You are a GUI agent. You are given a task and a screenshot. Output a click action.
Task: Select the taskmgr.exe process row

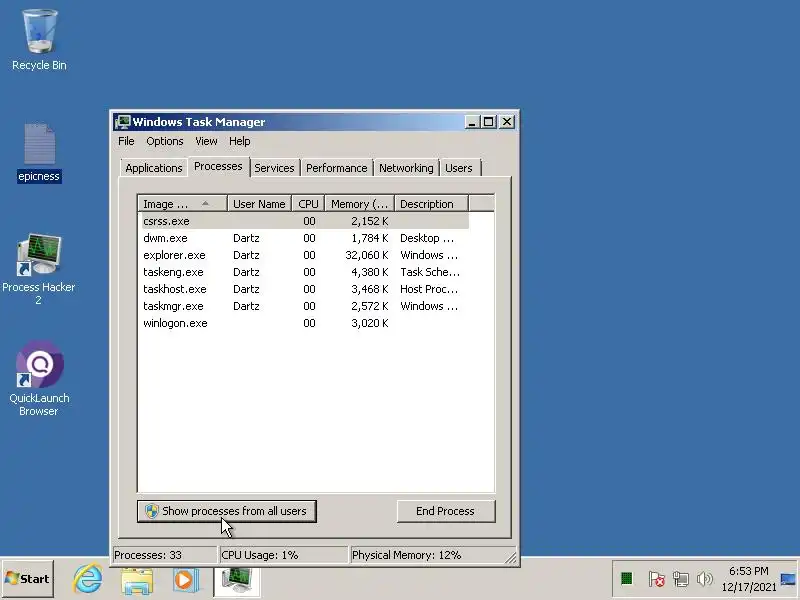(x=305, y=306)
